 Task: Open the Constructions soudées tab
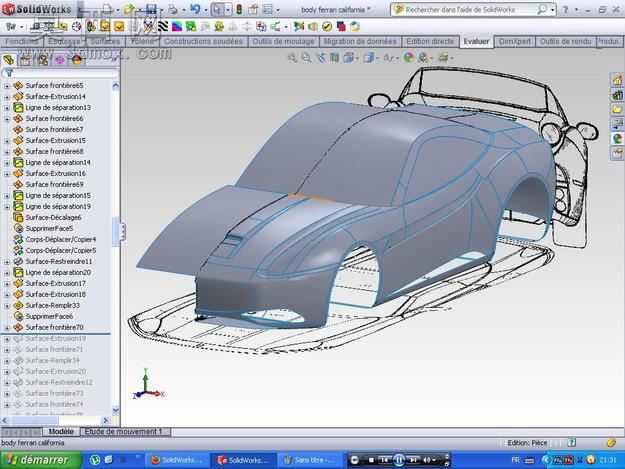pos(203,41)
